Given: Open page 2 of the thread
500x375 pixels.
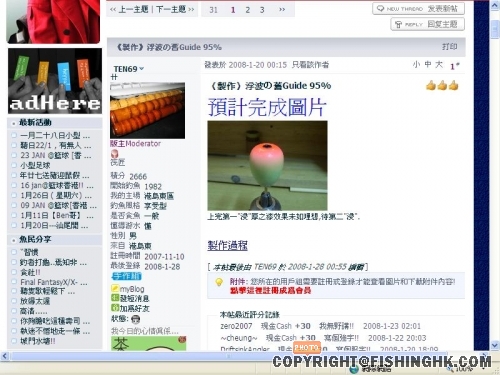Looking at the screenshot, I should [247, 10].
